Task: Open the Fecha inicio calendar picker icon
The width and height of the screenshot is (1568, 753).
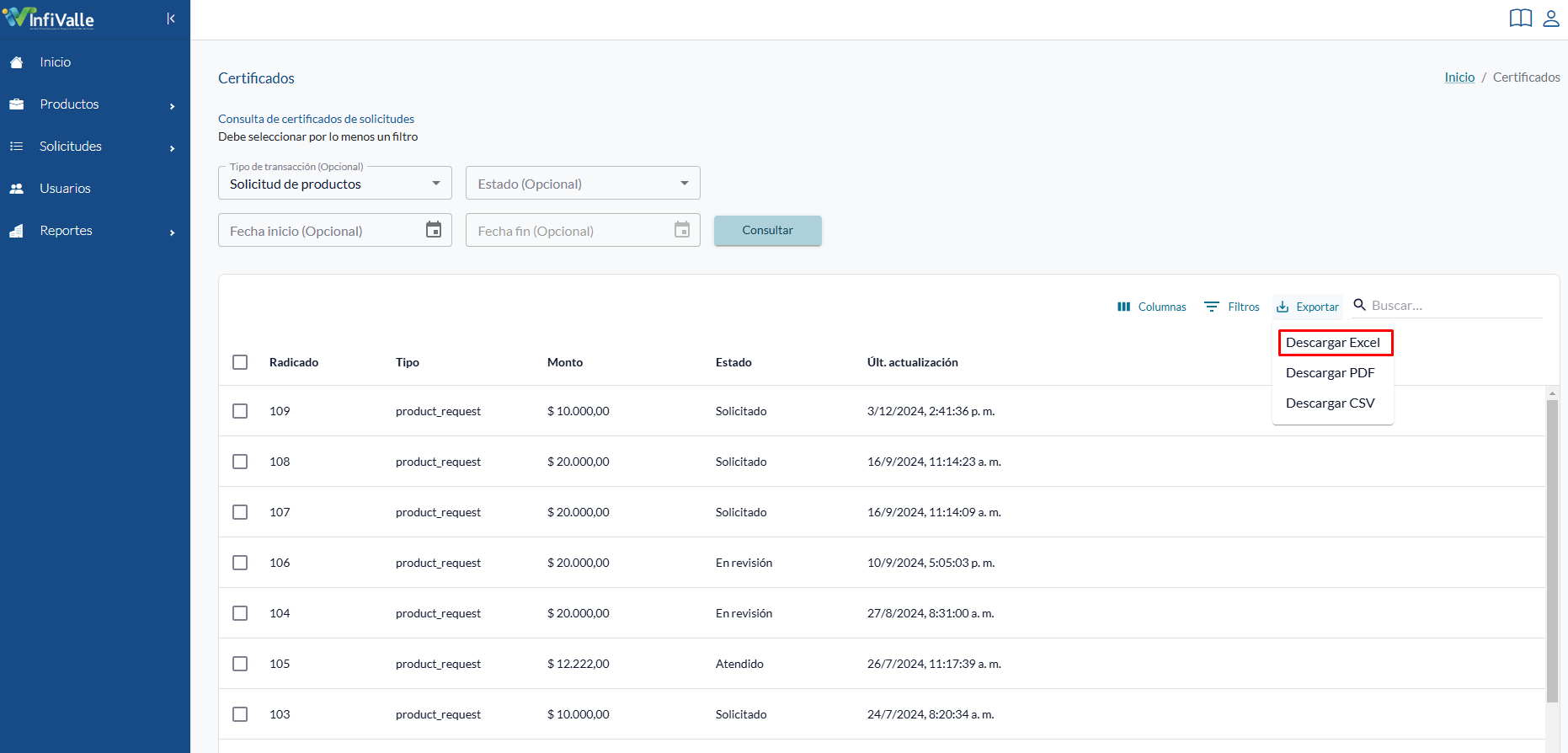Action: 434,230
